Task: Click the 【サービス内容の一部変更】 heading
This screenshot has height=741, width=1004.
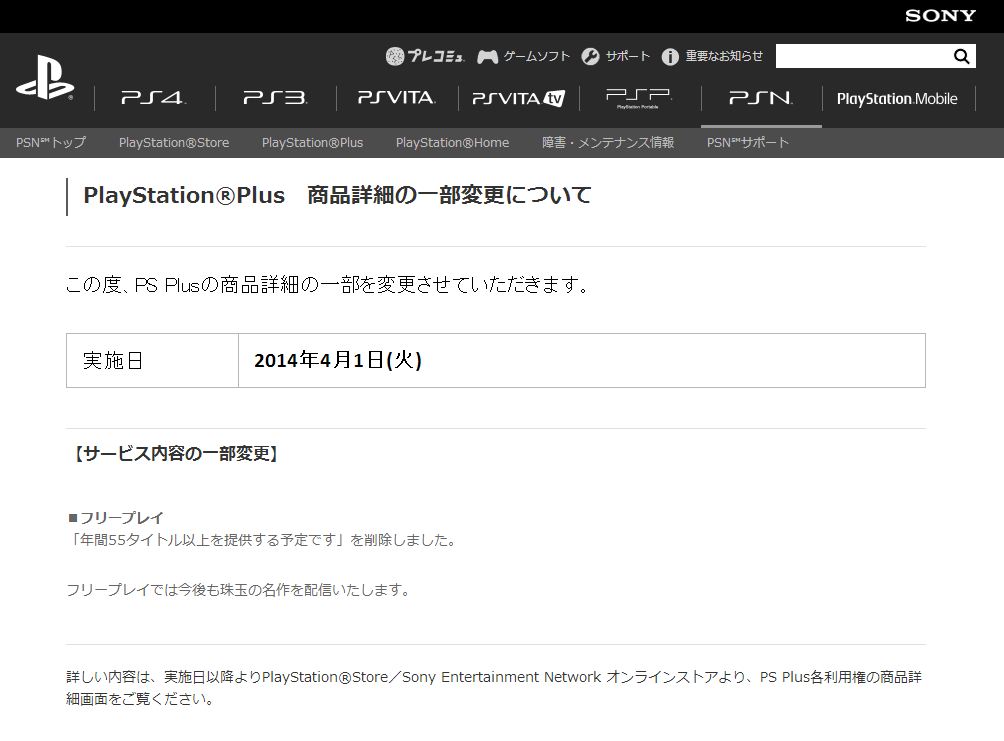Action: pyautogui.click(x=175, y=453)
